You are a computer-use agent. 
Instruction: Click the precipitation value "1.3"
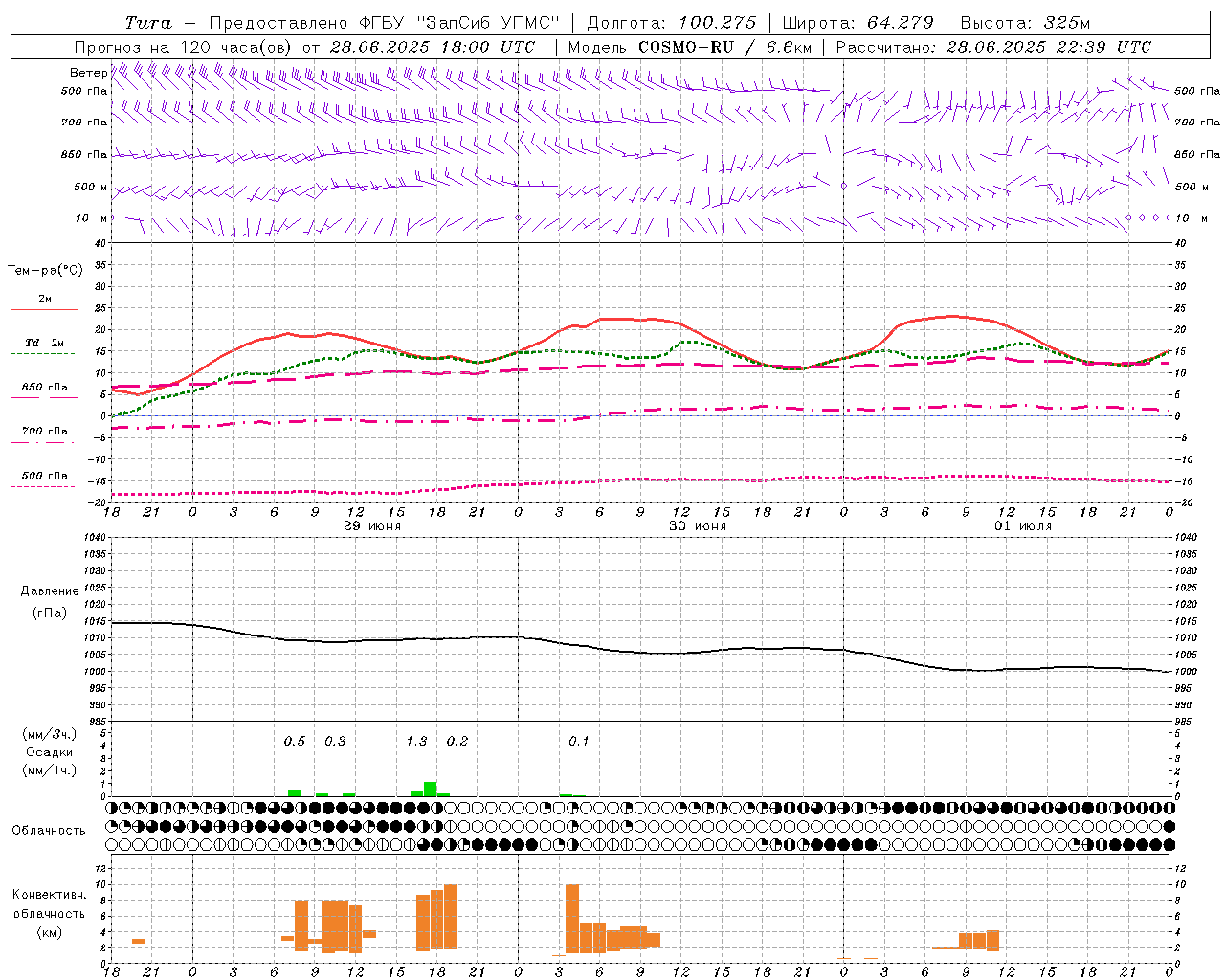pos(416,742)
